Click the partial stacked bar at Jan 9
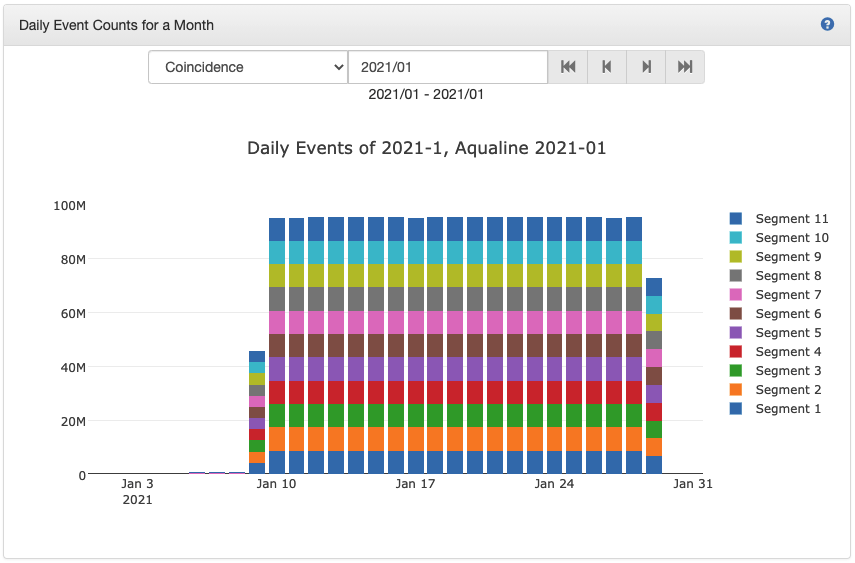The height and width of the screenshot is (563, 855). [x=257, y=412]
